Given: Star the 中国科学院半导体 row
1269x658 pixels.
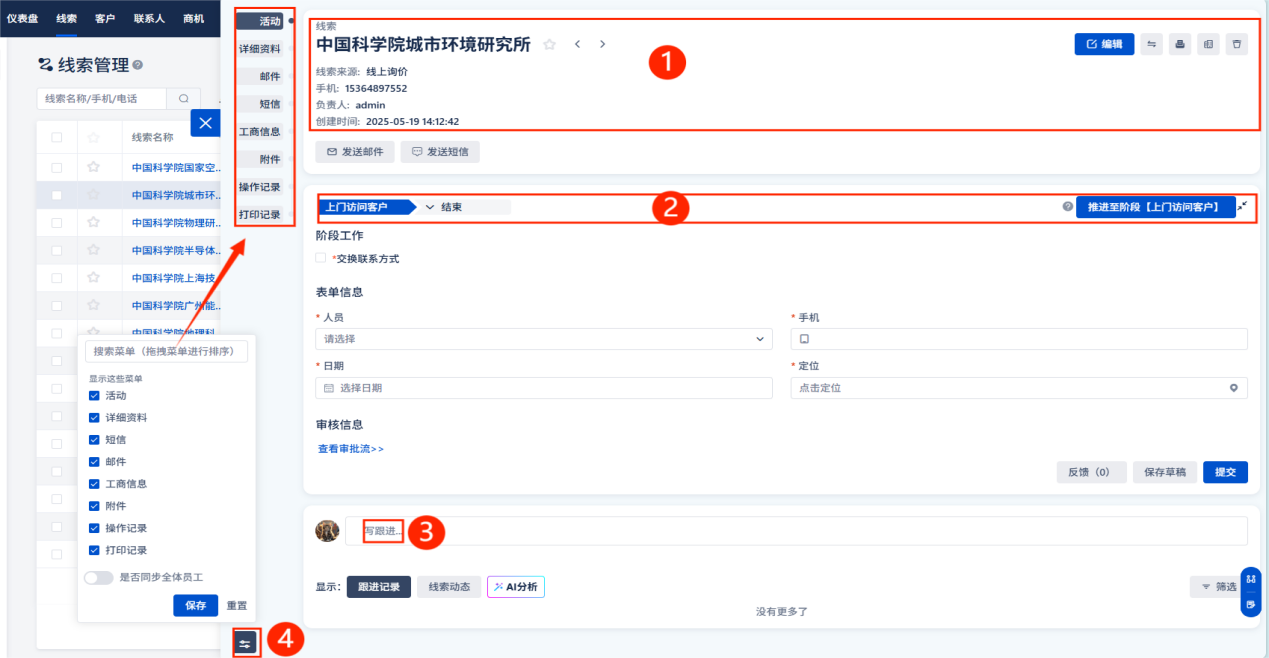Looking at the screenshot, I should (x=94, y=249).
